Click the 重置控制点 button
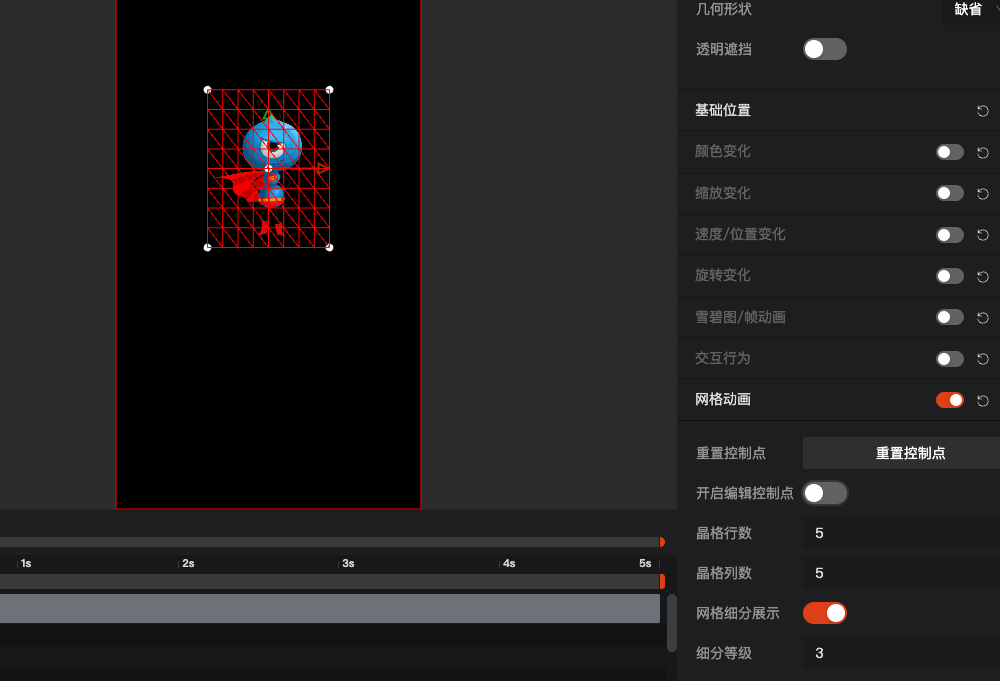 pos(901,453)
